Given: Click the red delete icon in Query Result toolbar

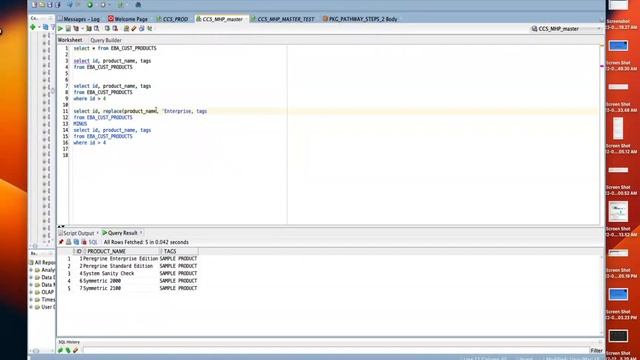Looking at the screenshot, I should click(84, 242).
